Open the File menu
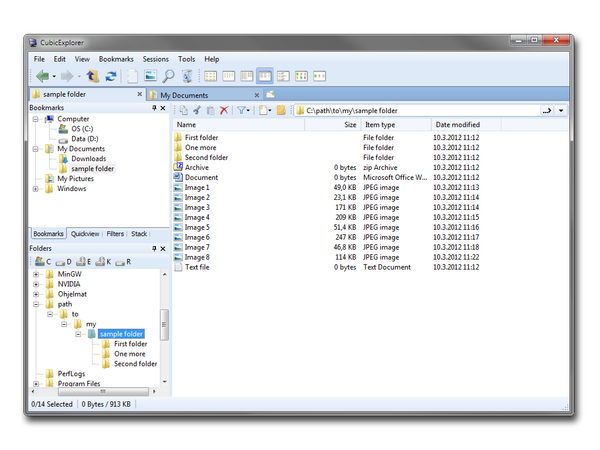 point(39,59)
